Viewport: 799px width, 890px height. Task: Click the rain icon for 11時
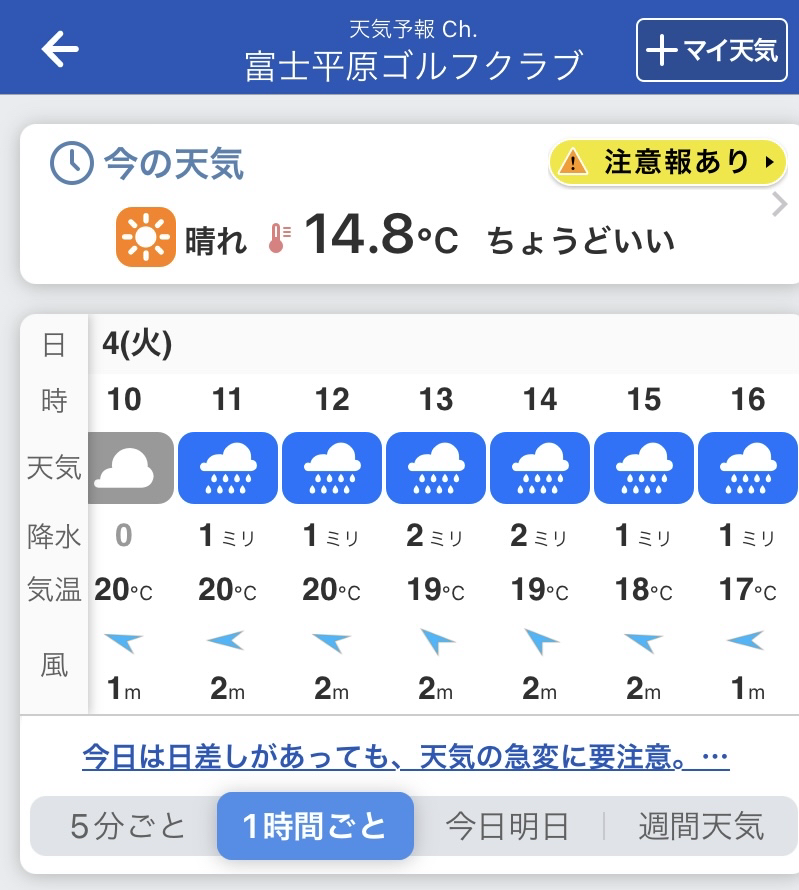click(x=228, y=468)
